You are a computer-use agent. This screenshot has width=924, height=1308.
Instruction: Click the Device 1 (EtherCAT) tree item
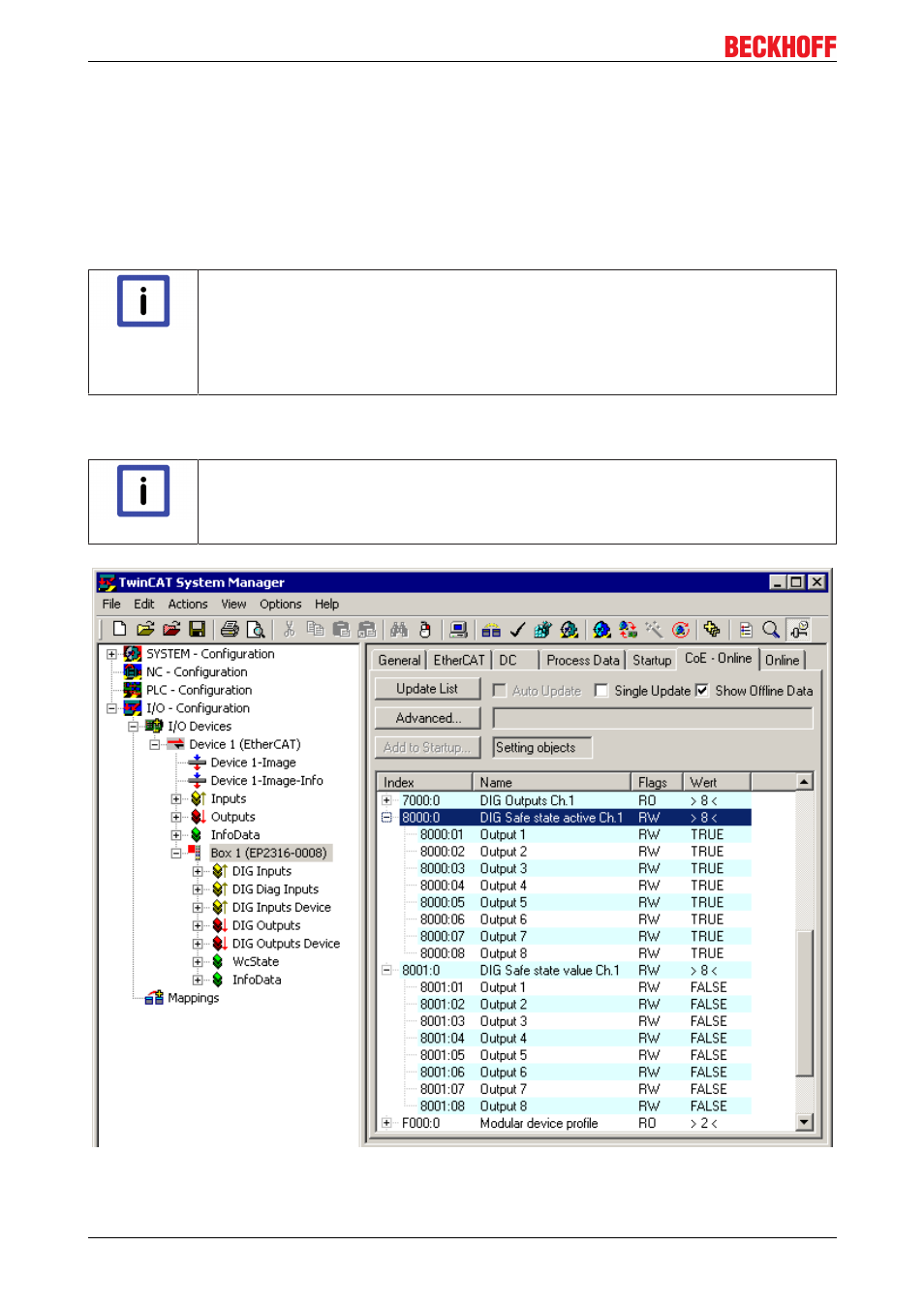pos(244,744)
